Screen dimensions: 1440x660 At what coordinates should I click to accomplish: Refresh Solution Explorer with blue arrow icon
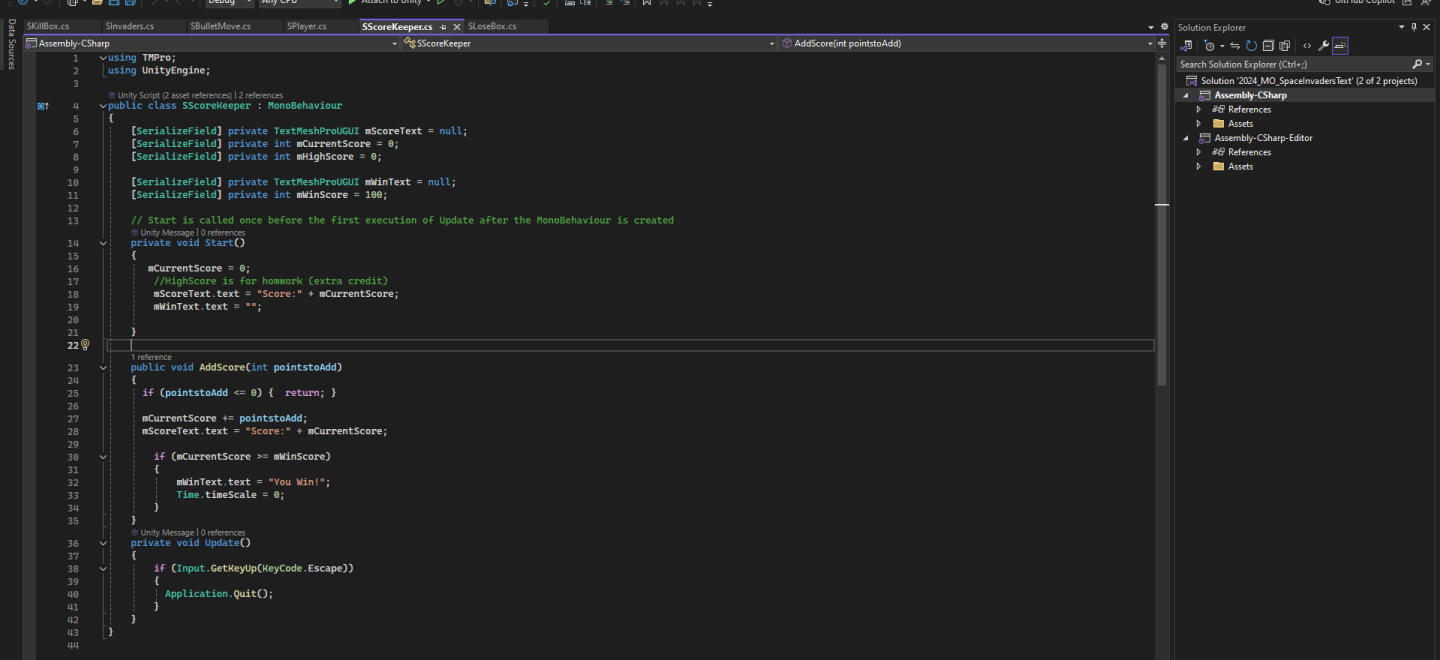[1251, 45]
